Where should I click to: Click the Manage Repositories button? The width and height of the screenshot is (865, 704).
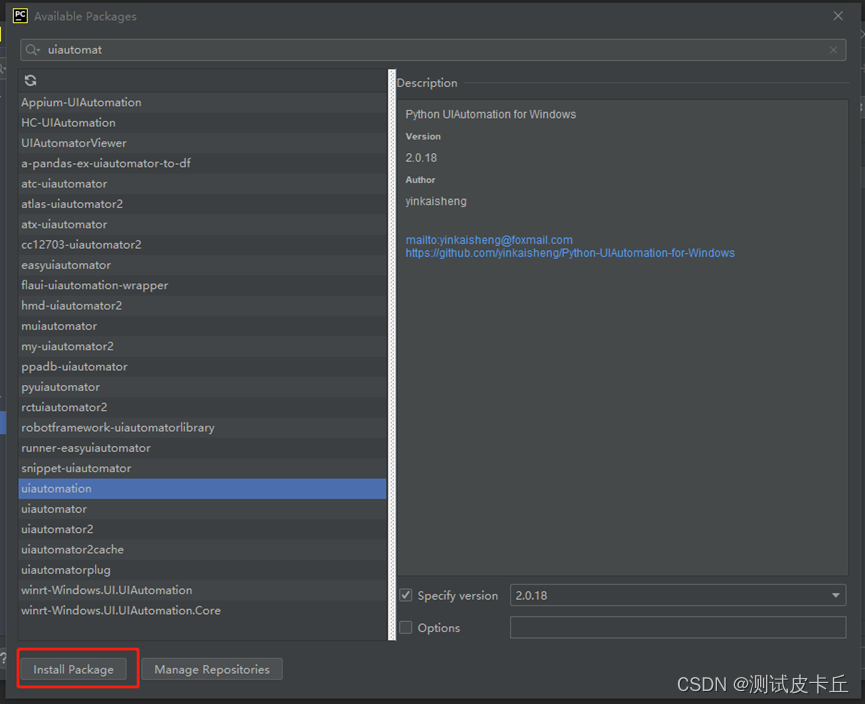212,669
